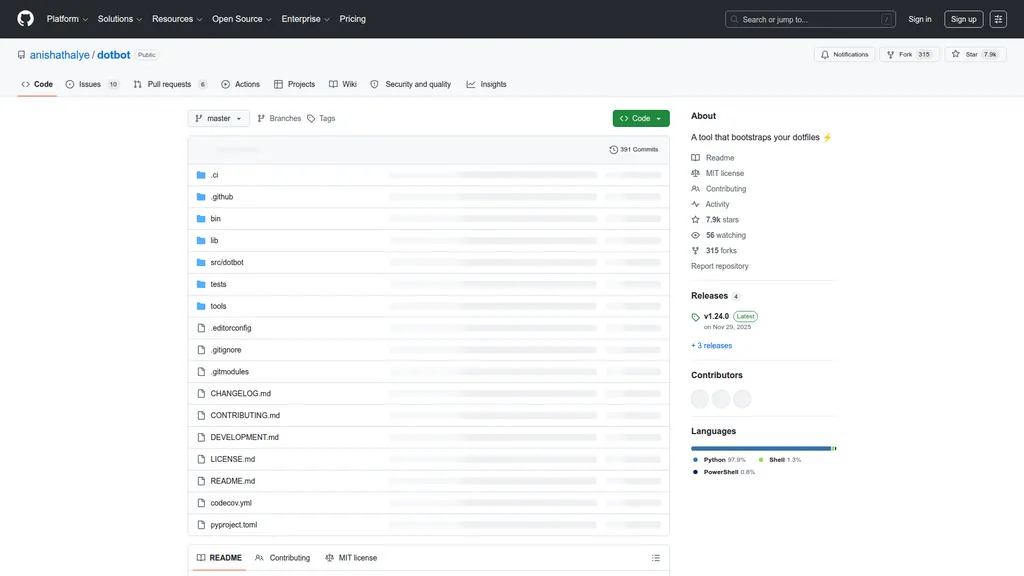Open the .editorconfig file

pos(231,328)
